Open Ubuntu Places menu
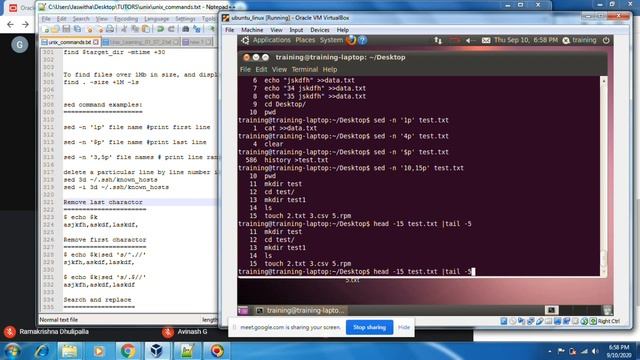The width and height of the screenshot is (640, 360). (x=305, y=40)
